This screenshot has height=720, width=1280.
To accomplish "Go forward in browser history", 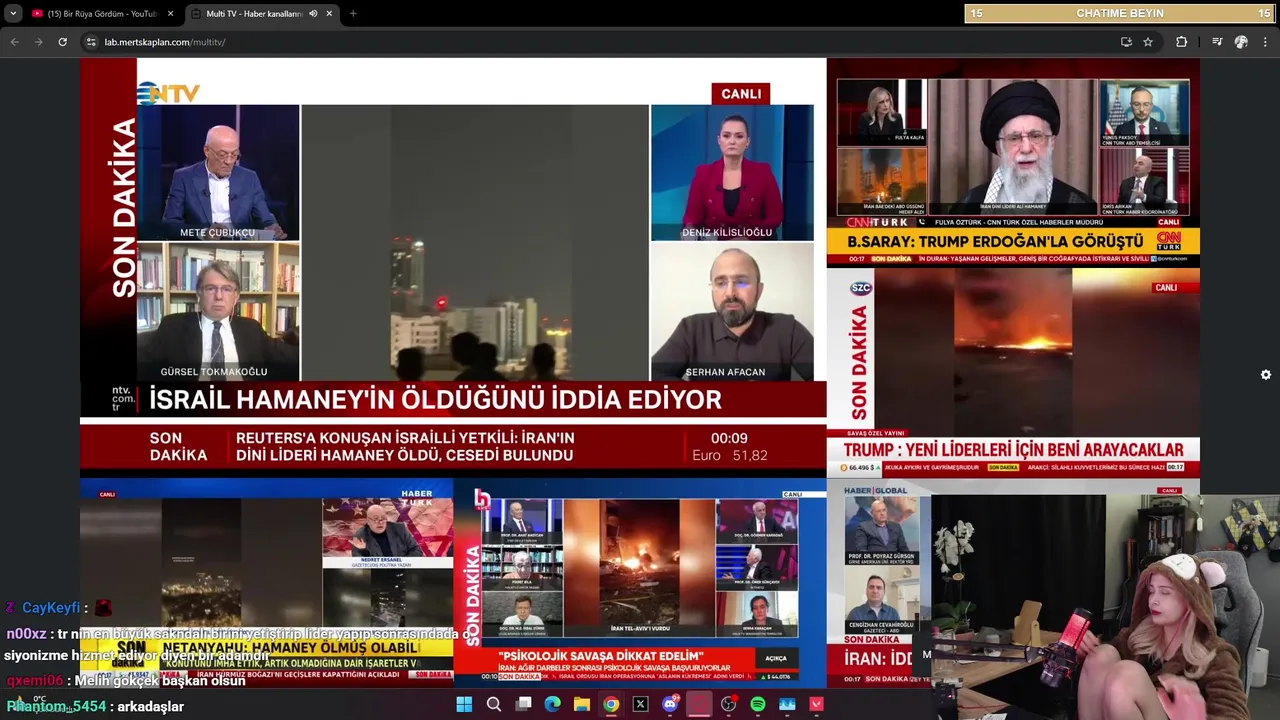I will tap(38, 42).
